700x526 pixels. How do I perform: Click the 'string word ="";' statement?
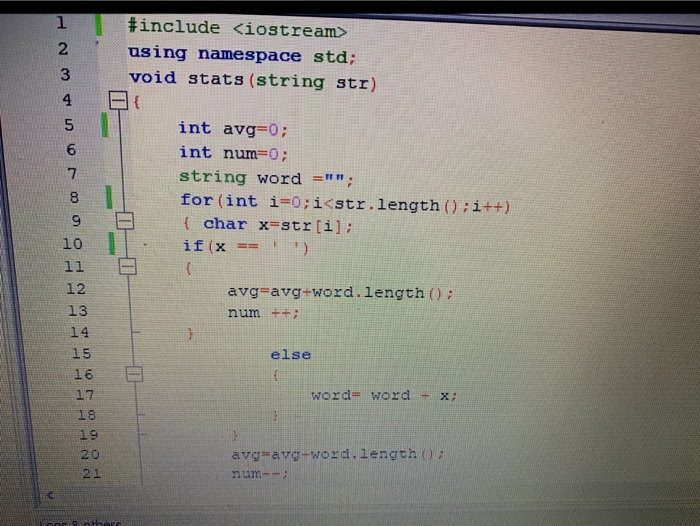pyautogui.click(x=267, y=178)
